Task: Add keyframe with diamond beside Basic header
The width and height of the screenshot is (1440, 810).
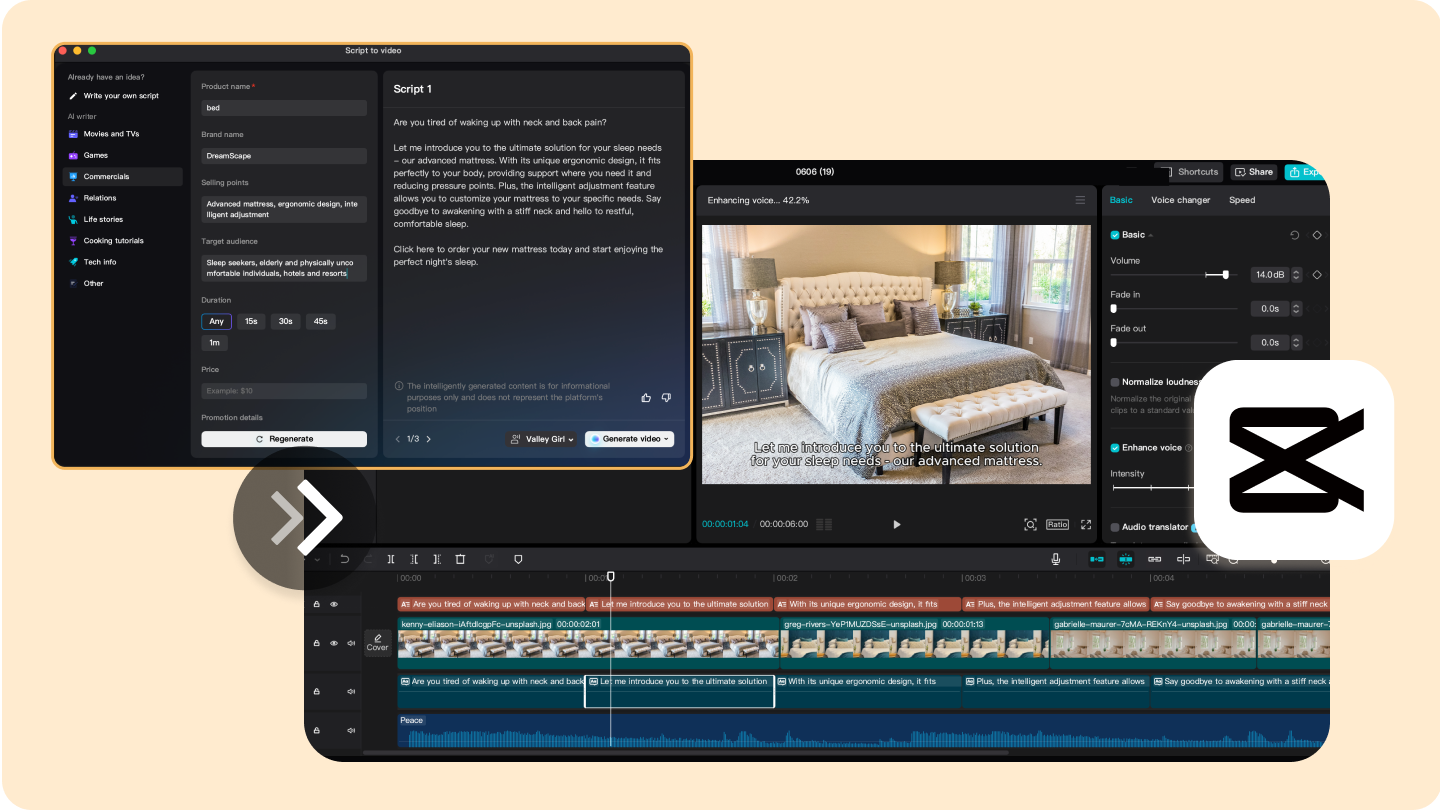Action: point(1317,235)
